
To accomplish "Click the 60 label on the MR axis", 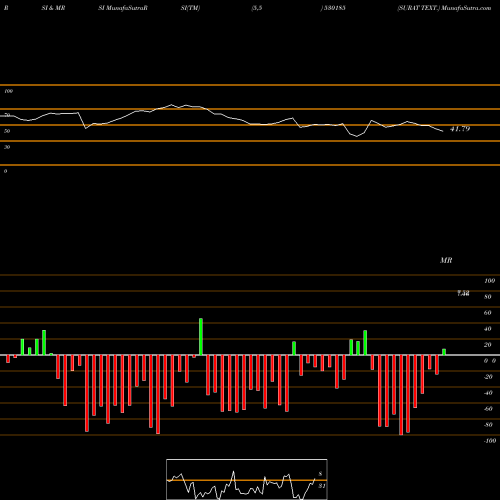I will [488, 313].
